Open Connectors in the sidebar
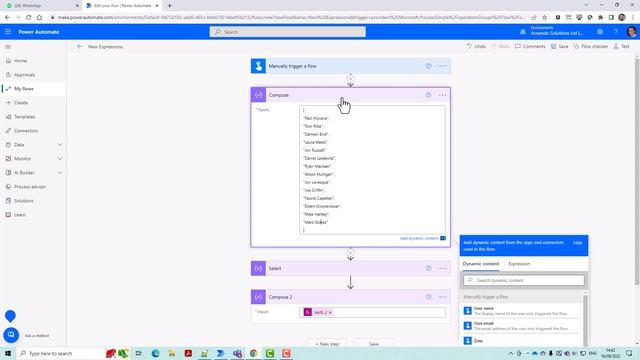 click(x=26, y=131)
